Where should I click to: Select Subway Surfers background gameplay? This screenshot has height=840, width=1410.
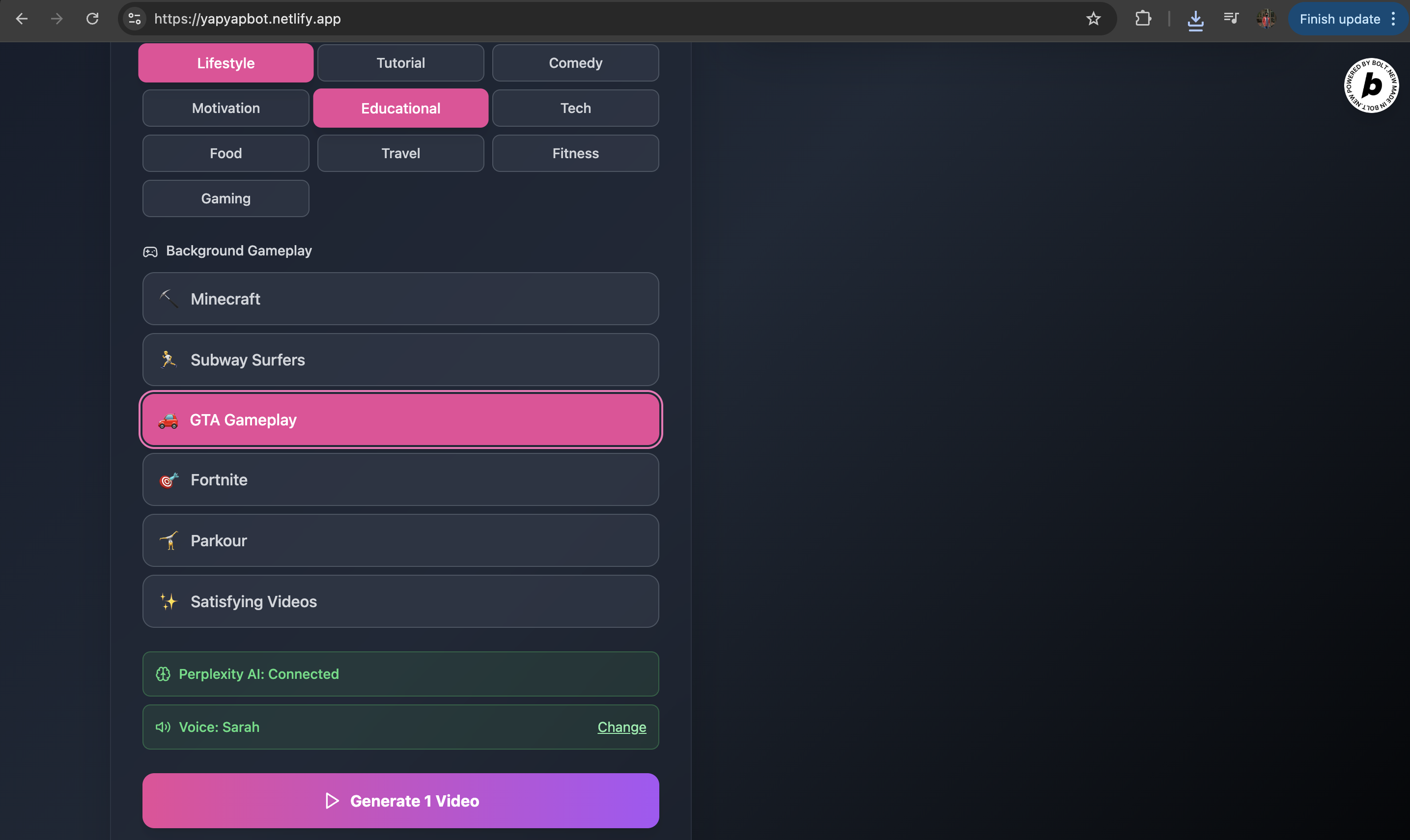[x=400, y=360]
